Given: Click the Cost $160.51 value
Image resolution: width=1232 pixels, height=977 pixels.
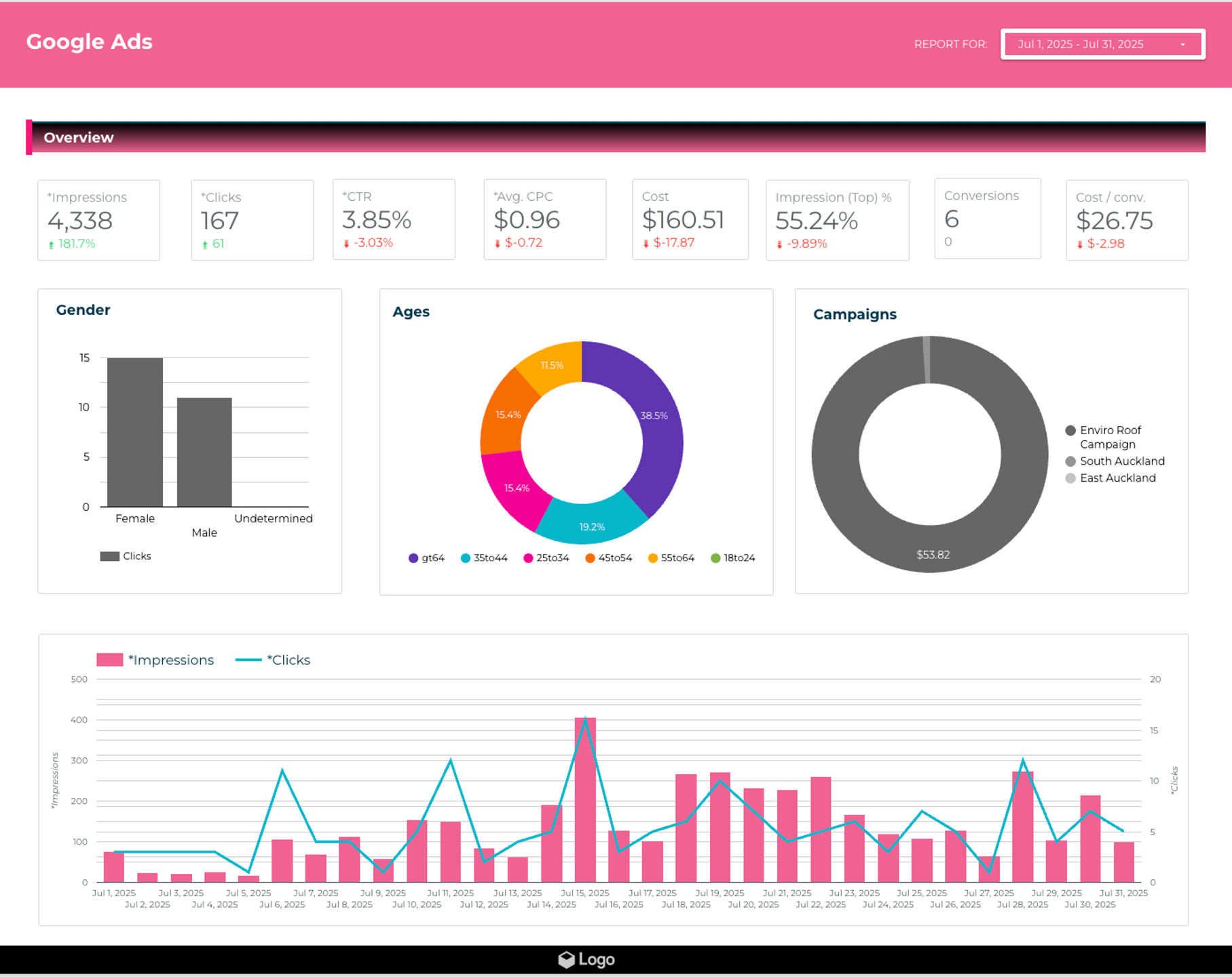Looking at the screenshot, I should click(x=683, y=220).
